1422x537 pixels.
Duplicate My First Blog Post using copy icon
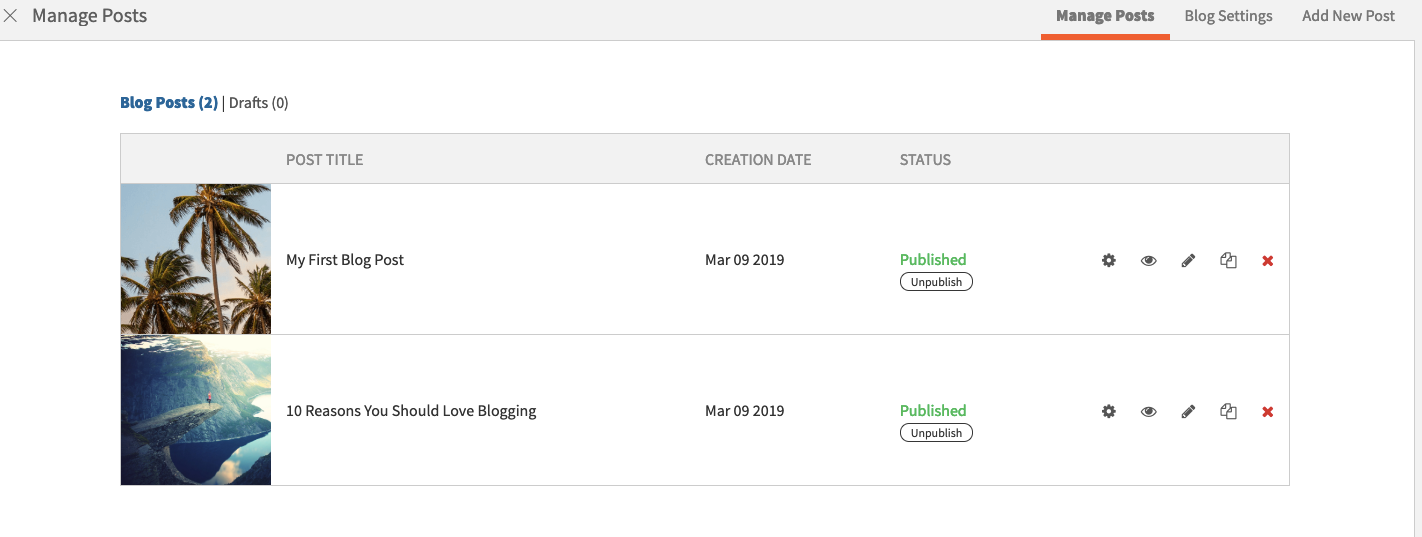tap(1228, 260)
